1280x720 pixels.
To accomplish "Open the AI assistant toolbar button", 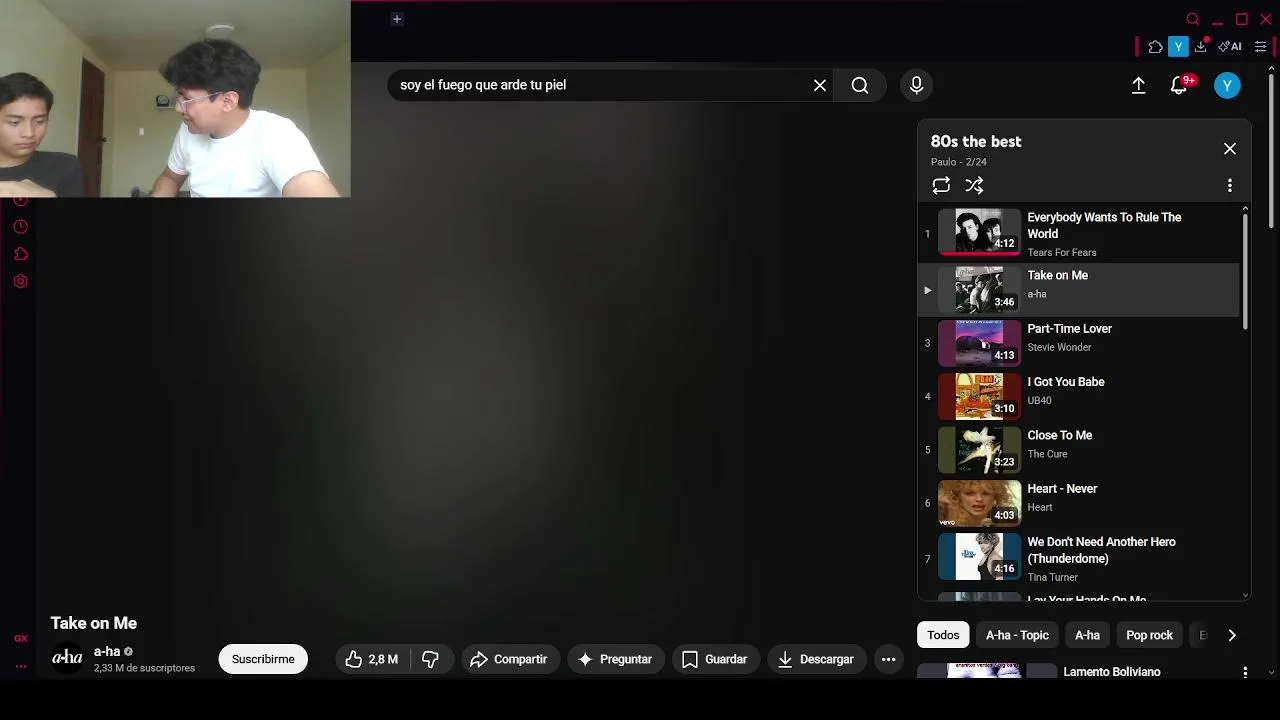I will click(1230, 47).
